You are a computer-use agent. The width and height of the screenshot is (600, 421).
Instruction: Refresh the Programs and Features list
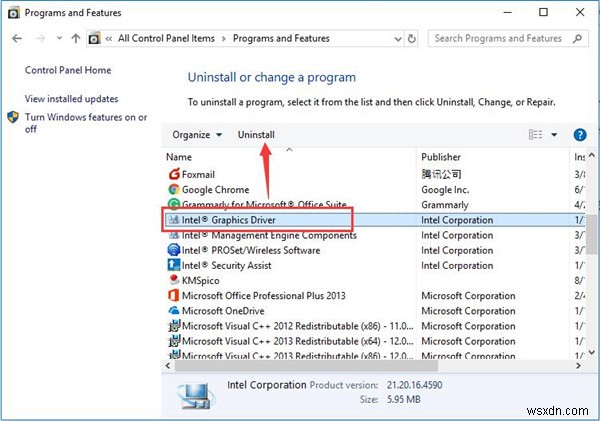tap(411, 38)
